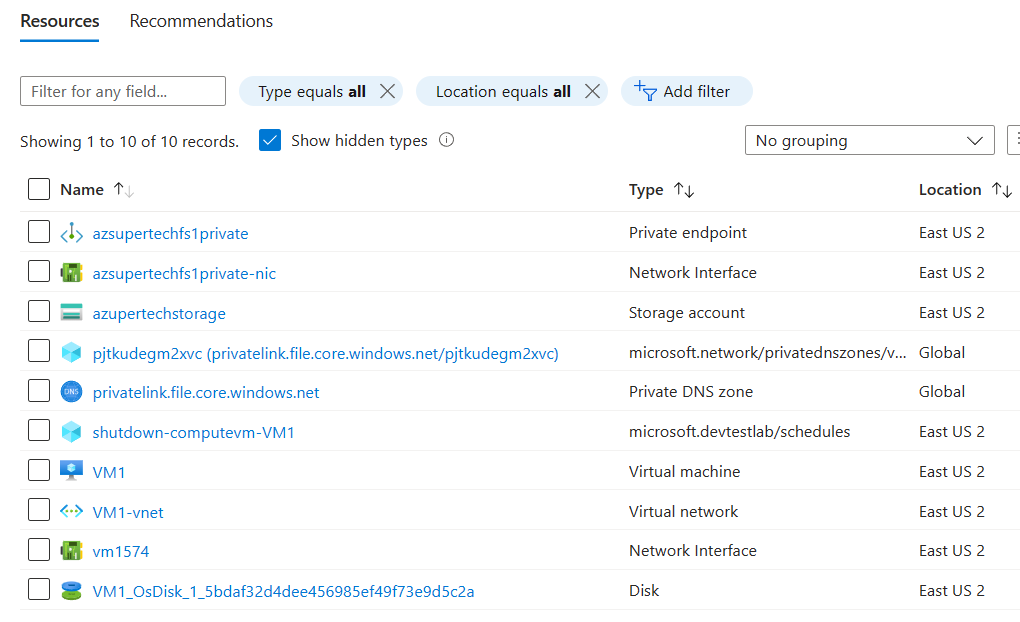
Task: Disable the Show hidden types checkbox
Action: click(270, 140)
